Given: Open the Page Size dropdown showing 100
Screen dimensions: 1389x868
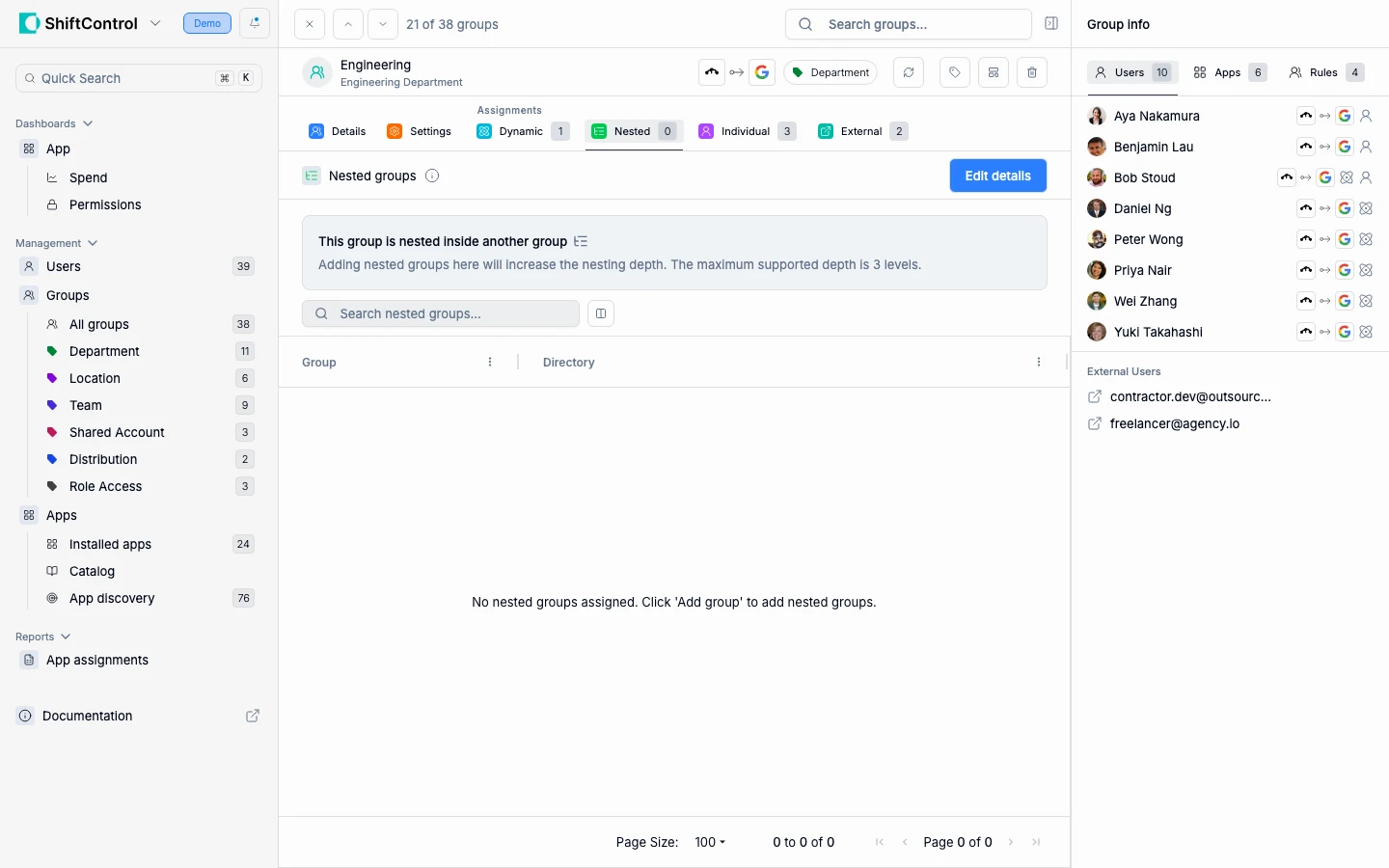Looking at the screenshot, I should tap(710, 842).
